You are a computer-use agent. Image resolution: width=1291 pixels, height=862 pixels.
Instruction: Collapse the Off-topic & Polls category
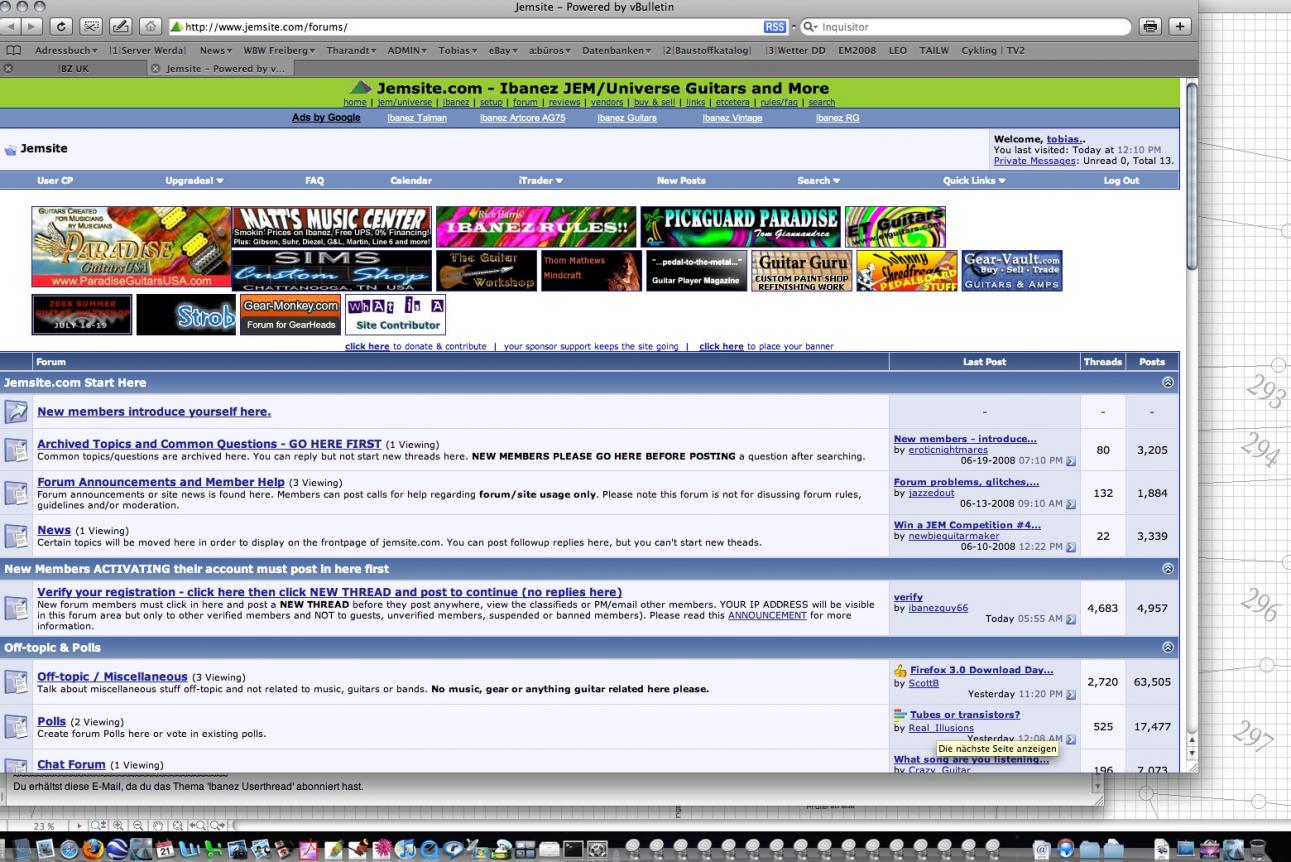[1166, 647]
